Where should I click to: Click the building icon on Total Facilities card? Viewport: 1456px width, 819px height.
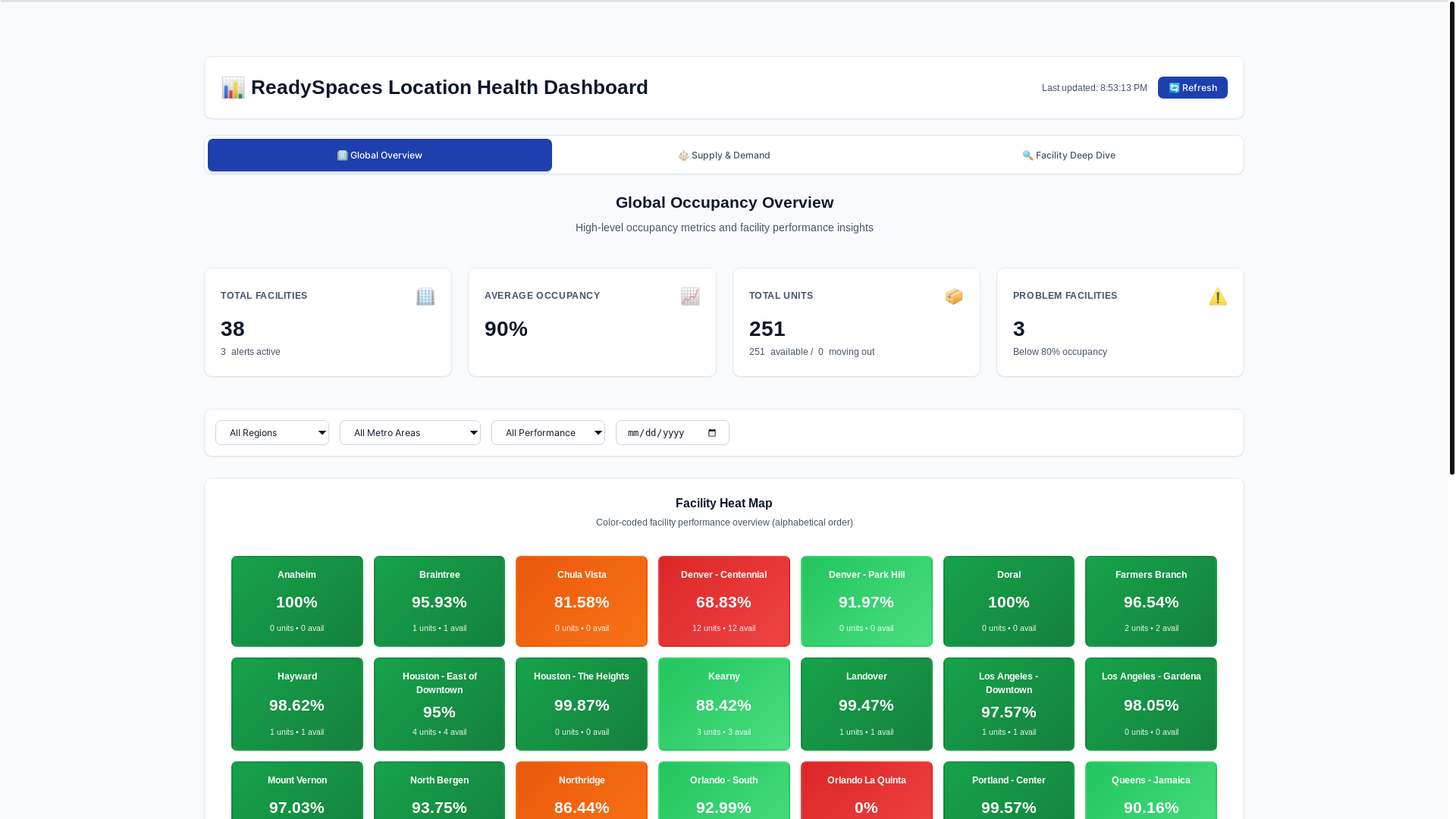[x=425, y=297]
